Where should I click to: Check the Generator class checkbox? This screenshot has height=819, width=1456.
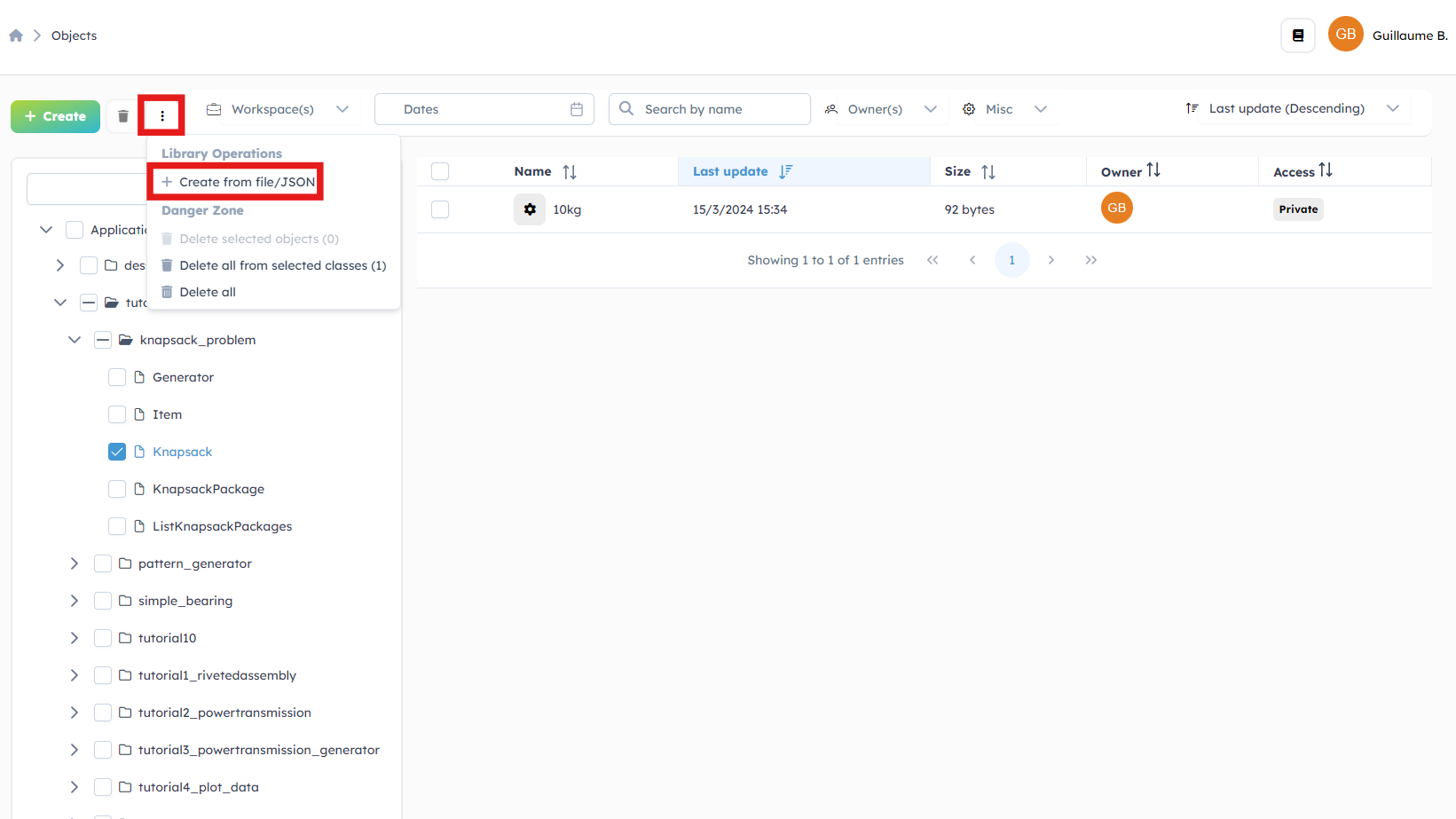(x=117, y=377)
